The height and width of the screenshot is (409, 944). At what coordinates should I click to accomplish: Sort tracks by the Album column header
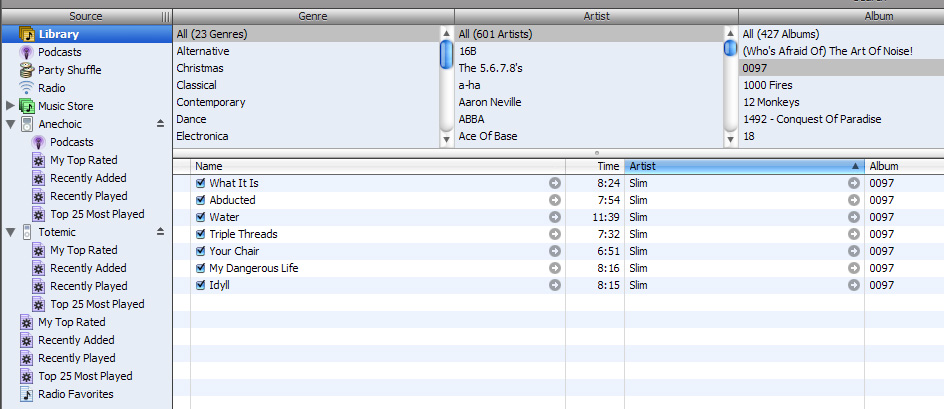point(904,166)
